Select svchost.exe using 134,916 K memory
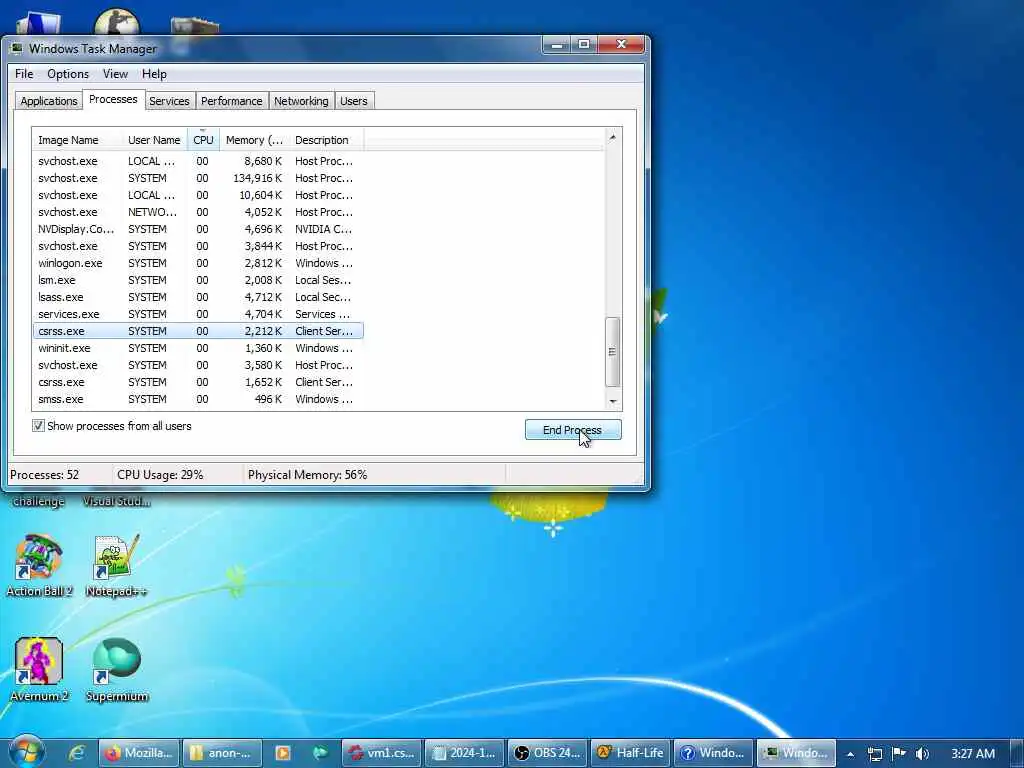 [197, 178]
